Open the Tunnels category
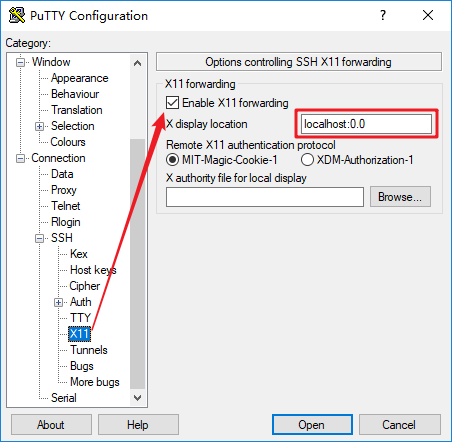The height and width of the screenshot is (442, 452). pyautogui.click(x=89, y=350)
